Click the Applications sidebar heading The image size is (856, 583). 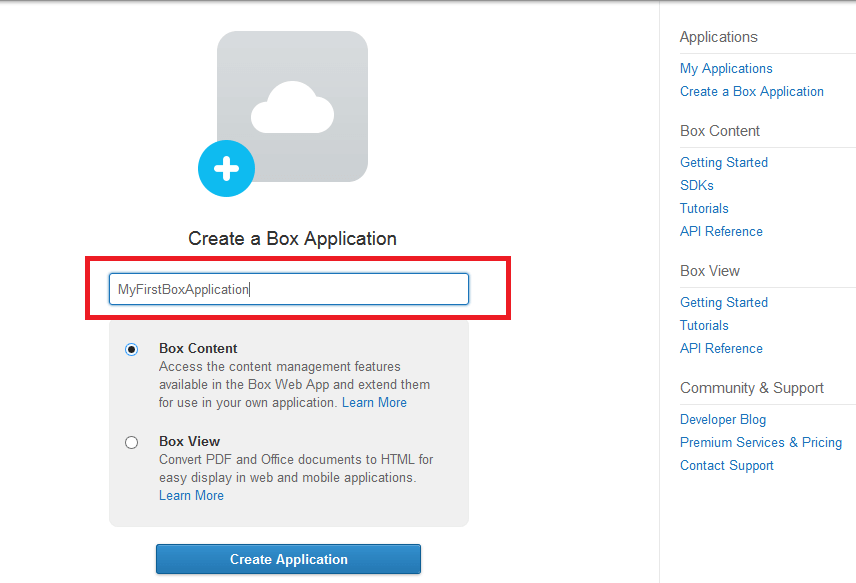coord(718,37)
